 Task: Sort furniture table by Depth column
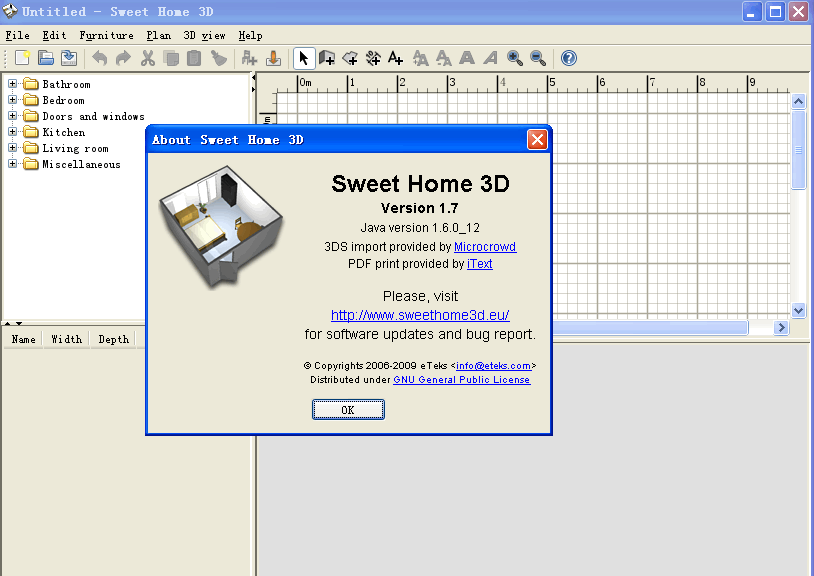tap(114, 339)
